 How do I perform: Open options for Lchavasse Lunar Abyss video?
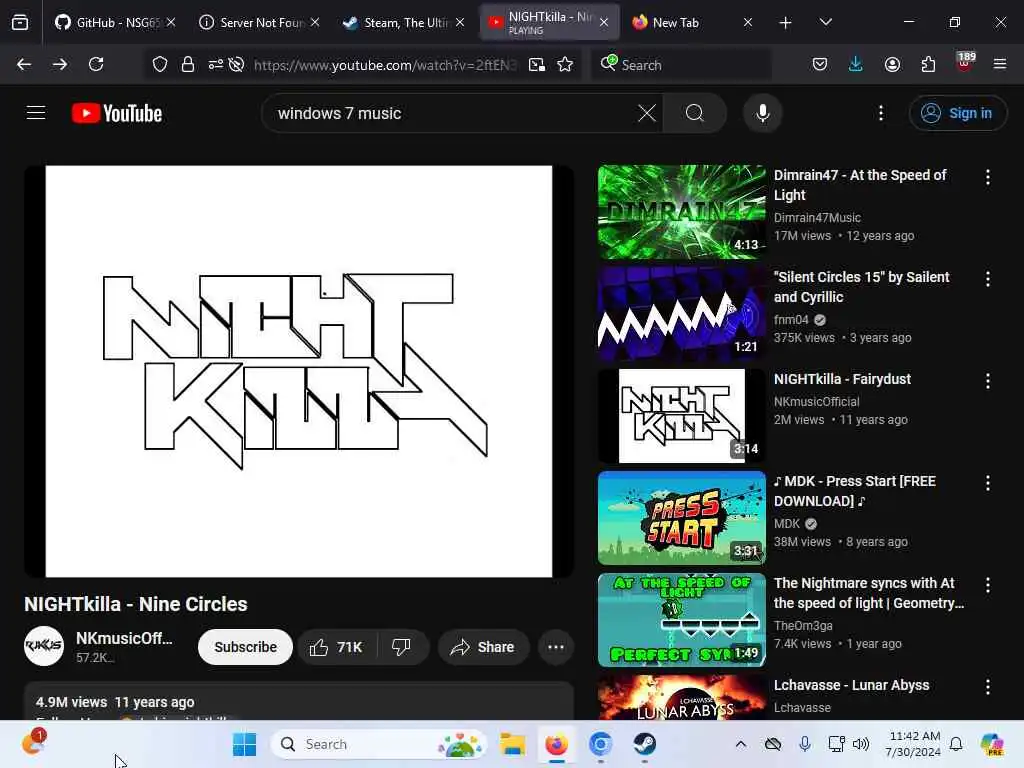(987, 687)
